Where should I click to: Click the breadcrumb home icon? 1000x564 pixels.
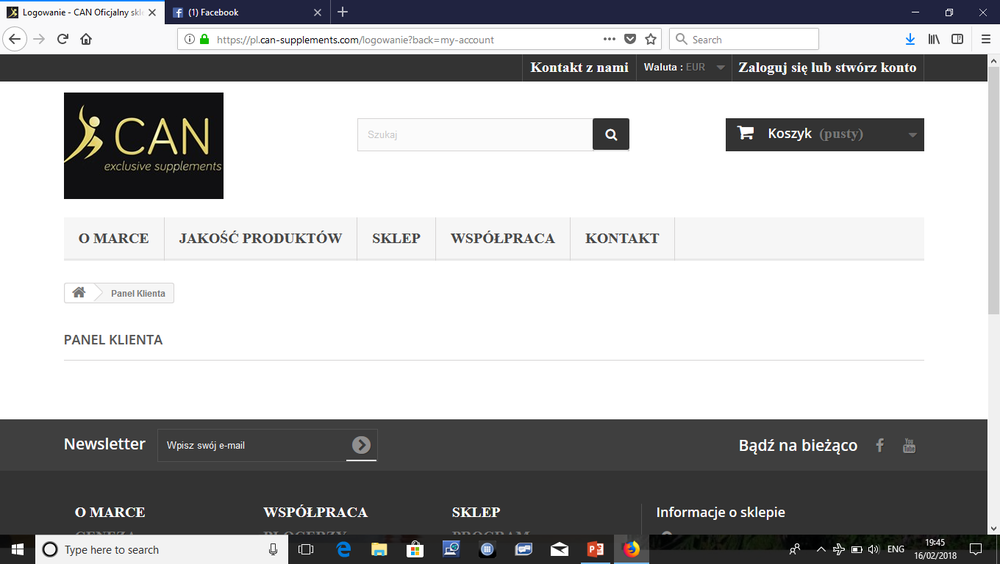pos(79,293)
